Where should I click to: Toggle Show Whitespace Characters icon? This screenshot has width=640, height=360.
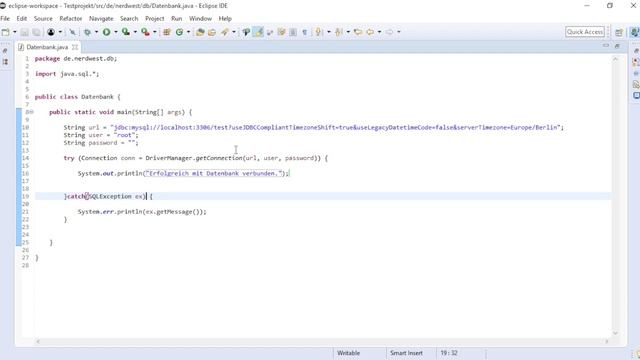[x=304, y=32]
